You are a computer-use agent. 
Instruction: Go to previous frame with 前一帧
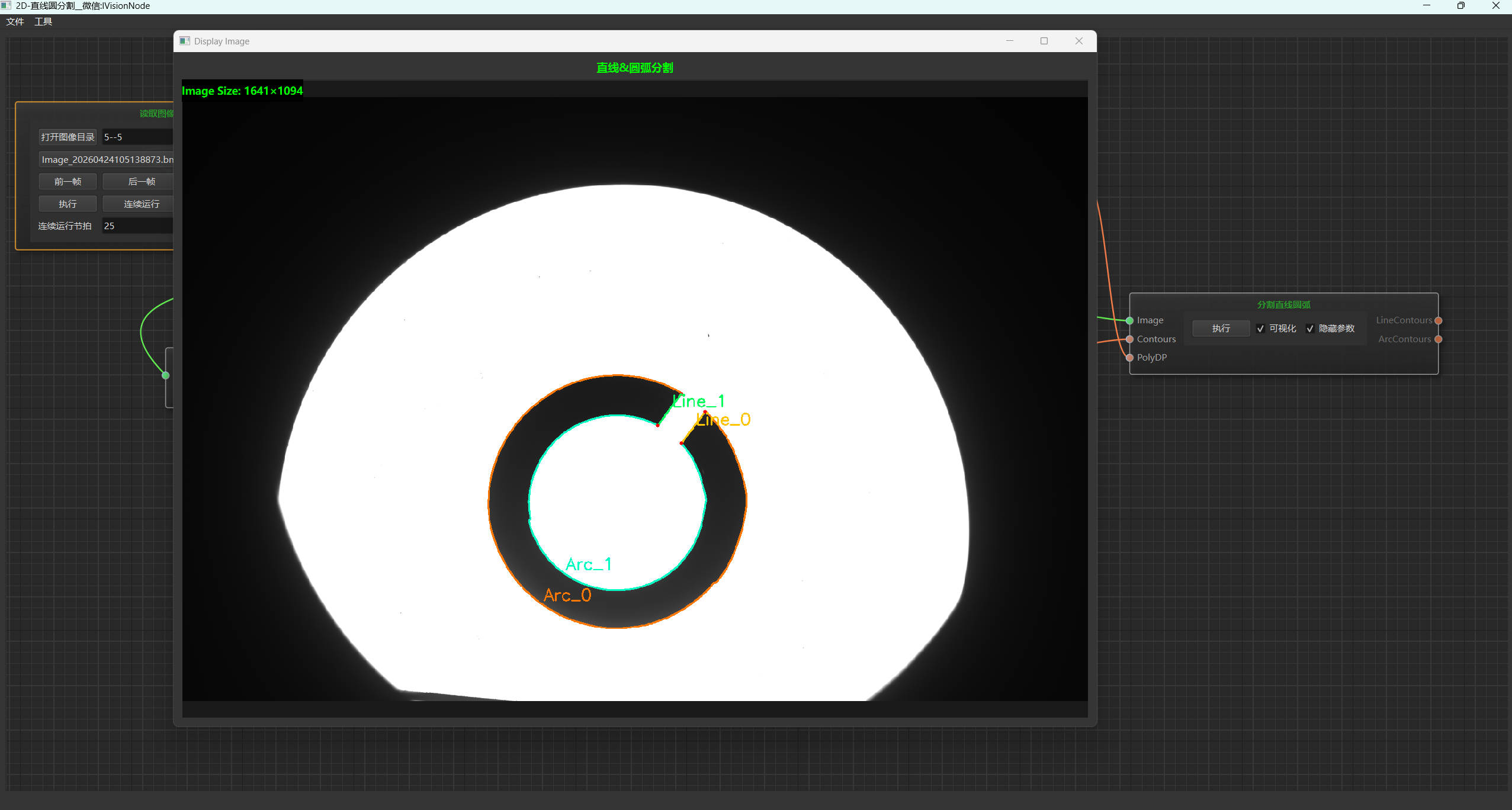tap(68, 182)
